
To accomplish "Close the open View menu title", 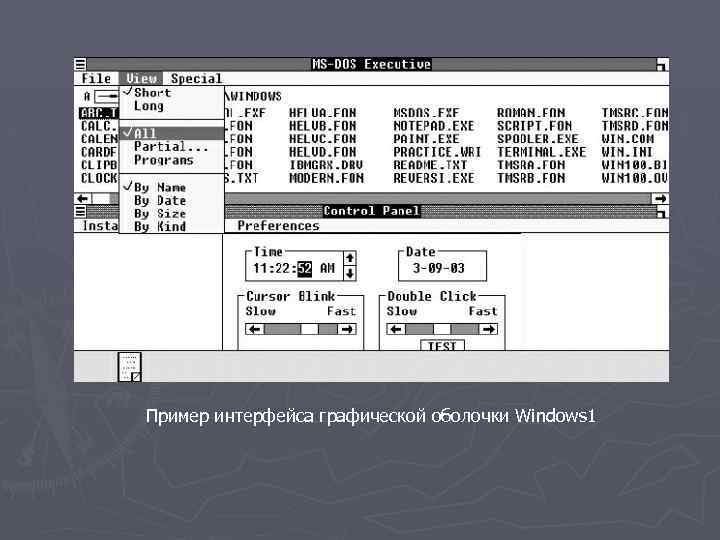I will pos(141,79).
